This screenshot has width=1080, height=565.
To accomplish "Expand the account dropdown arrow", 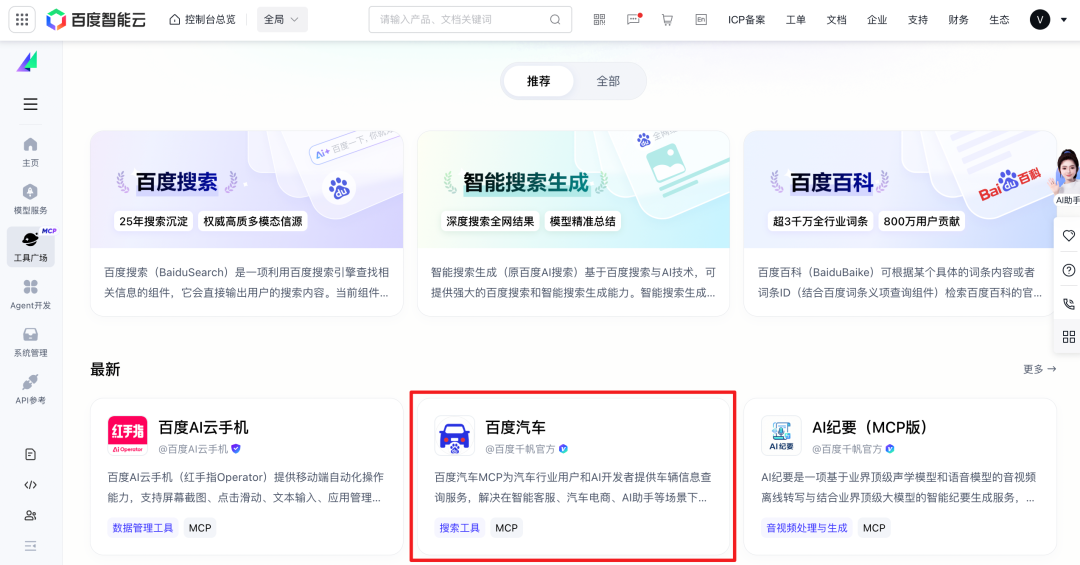I will click(1063, 20).
